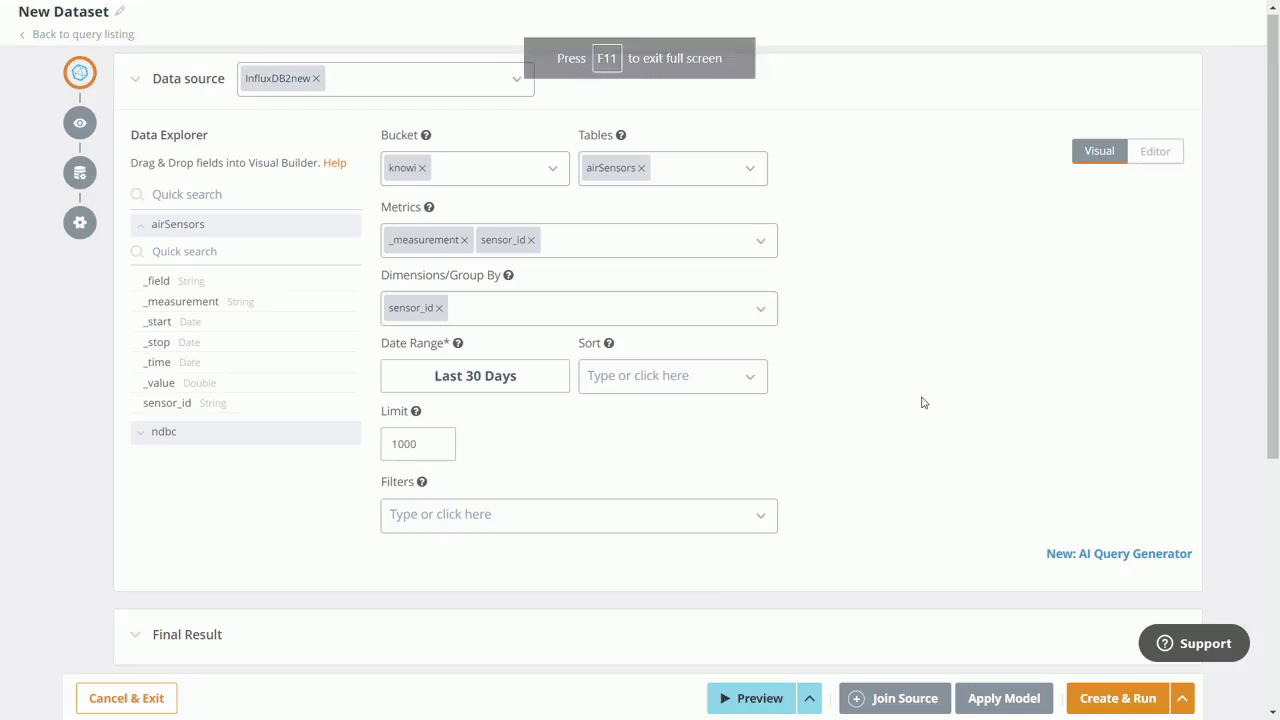This screenshot has width=1280, height=720.
Task: Click the Last 30 Days date range field
Action: tap(475, 375)
